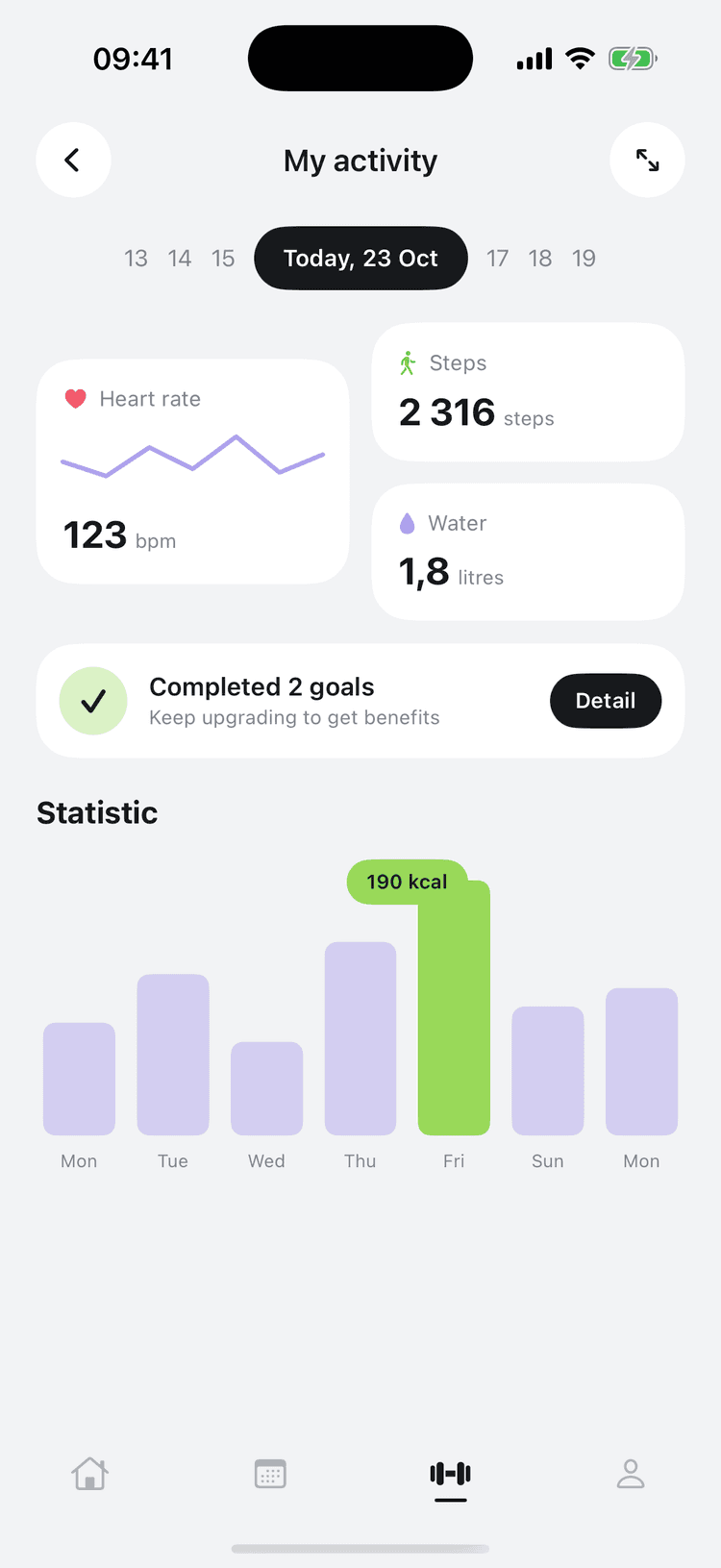Select date 13 in the date strip
721x1568 pixels.
[136, 259]
